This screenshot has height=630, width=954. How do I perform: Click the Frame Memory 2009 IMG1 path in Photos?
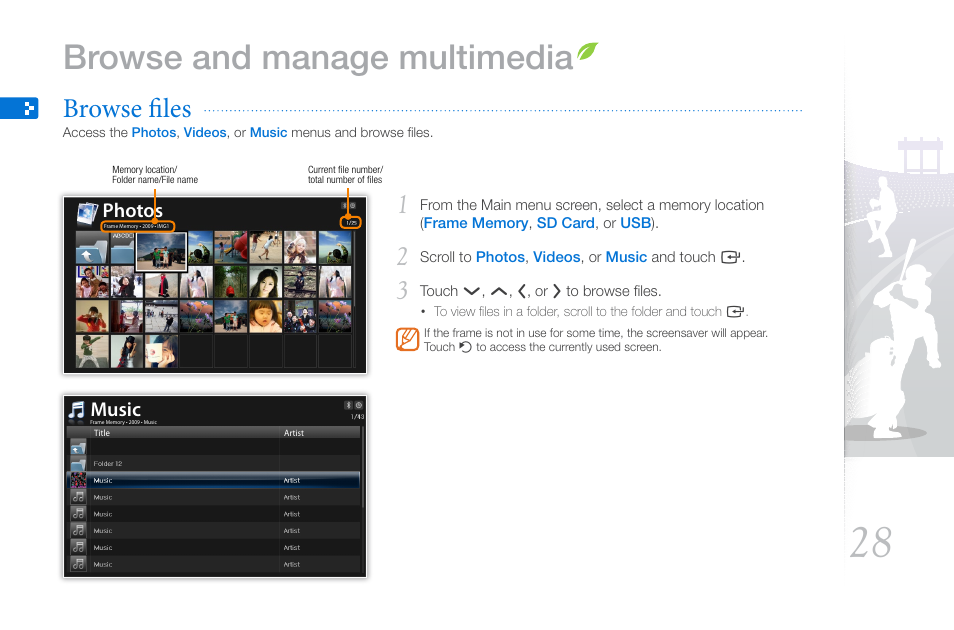point(138,226)
